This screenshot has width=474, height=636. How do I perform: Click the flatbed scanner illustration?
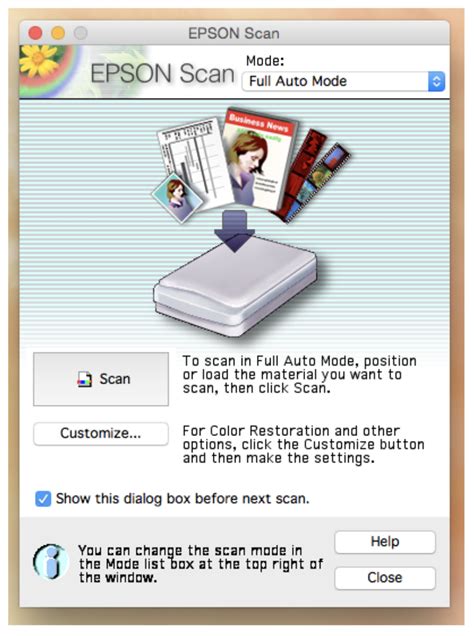(235, 288)
